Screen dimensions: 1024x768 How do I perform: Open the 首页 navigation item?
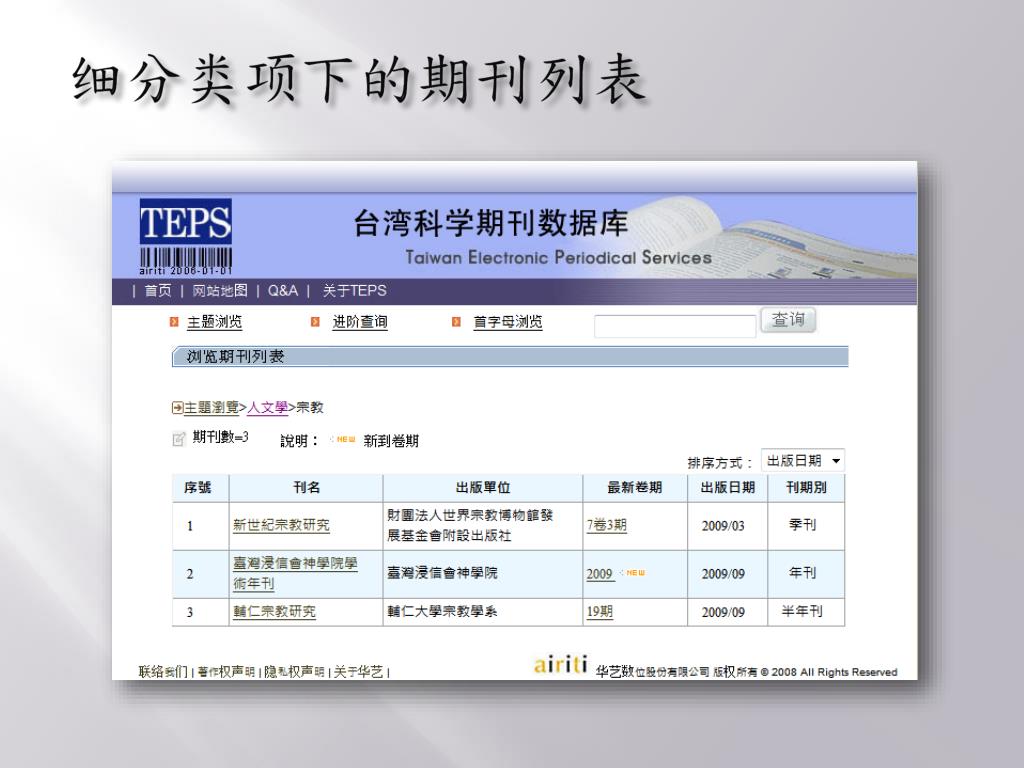pyautogui.click(x=157, y=291)
